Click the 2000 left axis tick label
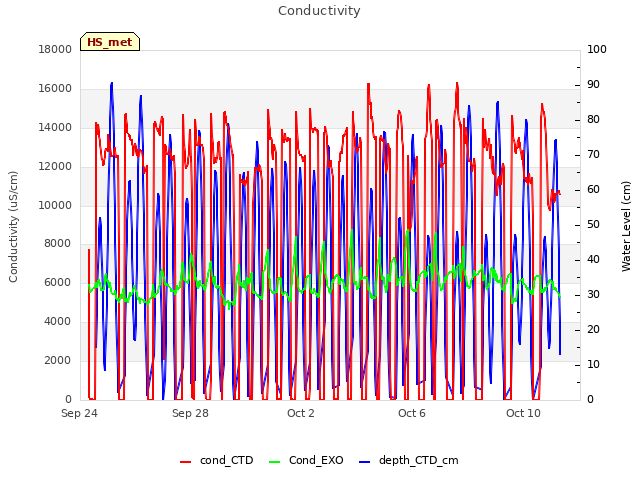 [x=58, y=360]
